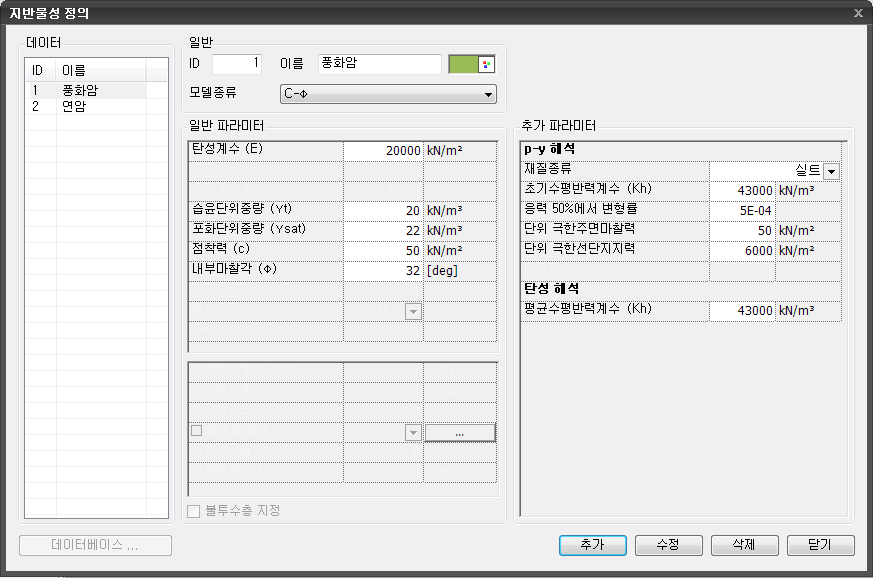This screenshot has width=873, height=578.
Task: Click the 삭제 button
Action: click(x=744, y=545)
